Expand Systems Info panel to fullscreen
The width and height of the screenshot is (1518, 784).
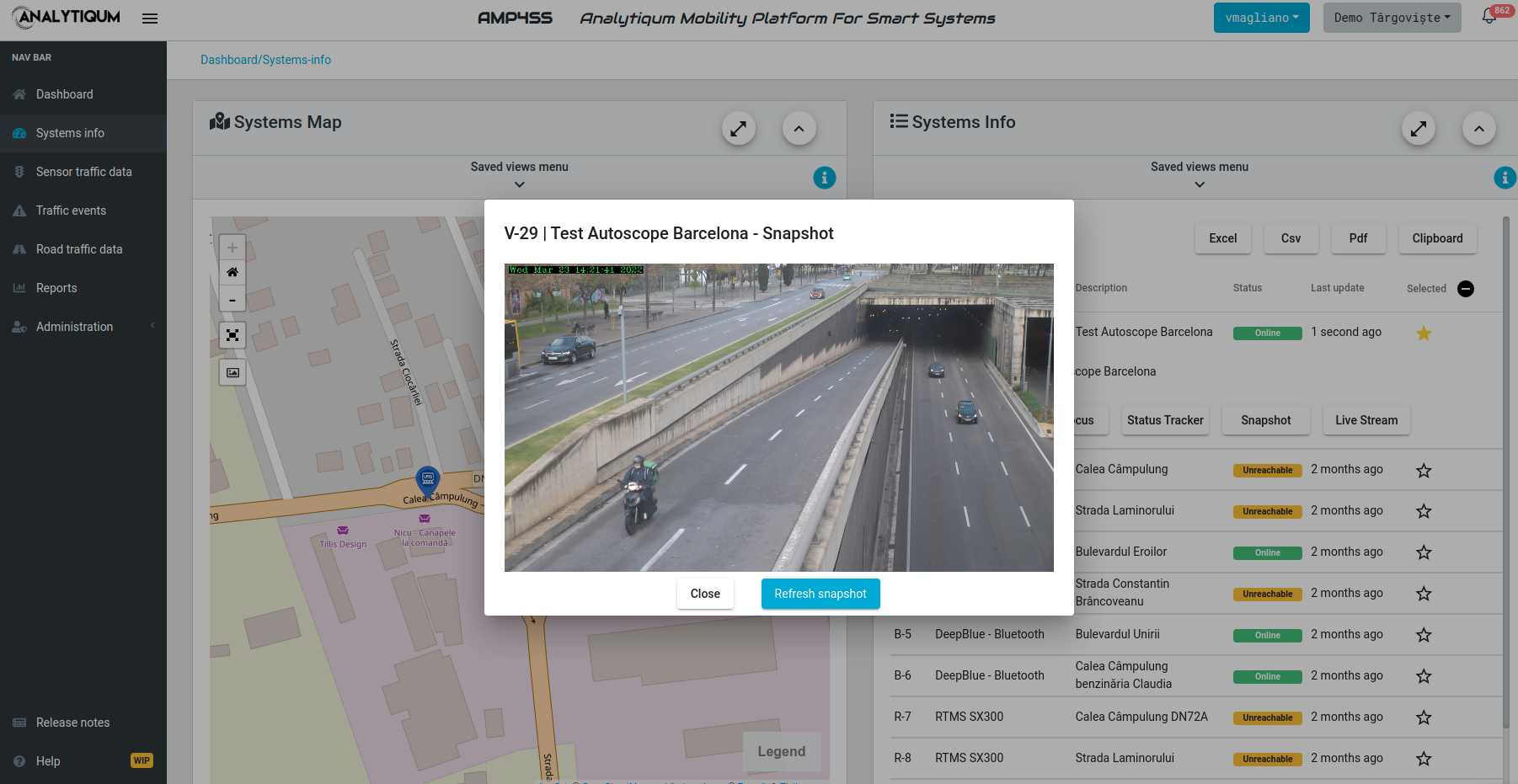1418,129
